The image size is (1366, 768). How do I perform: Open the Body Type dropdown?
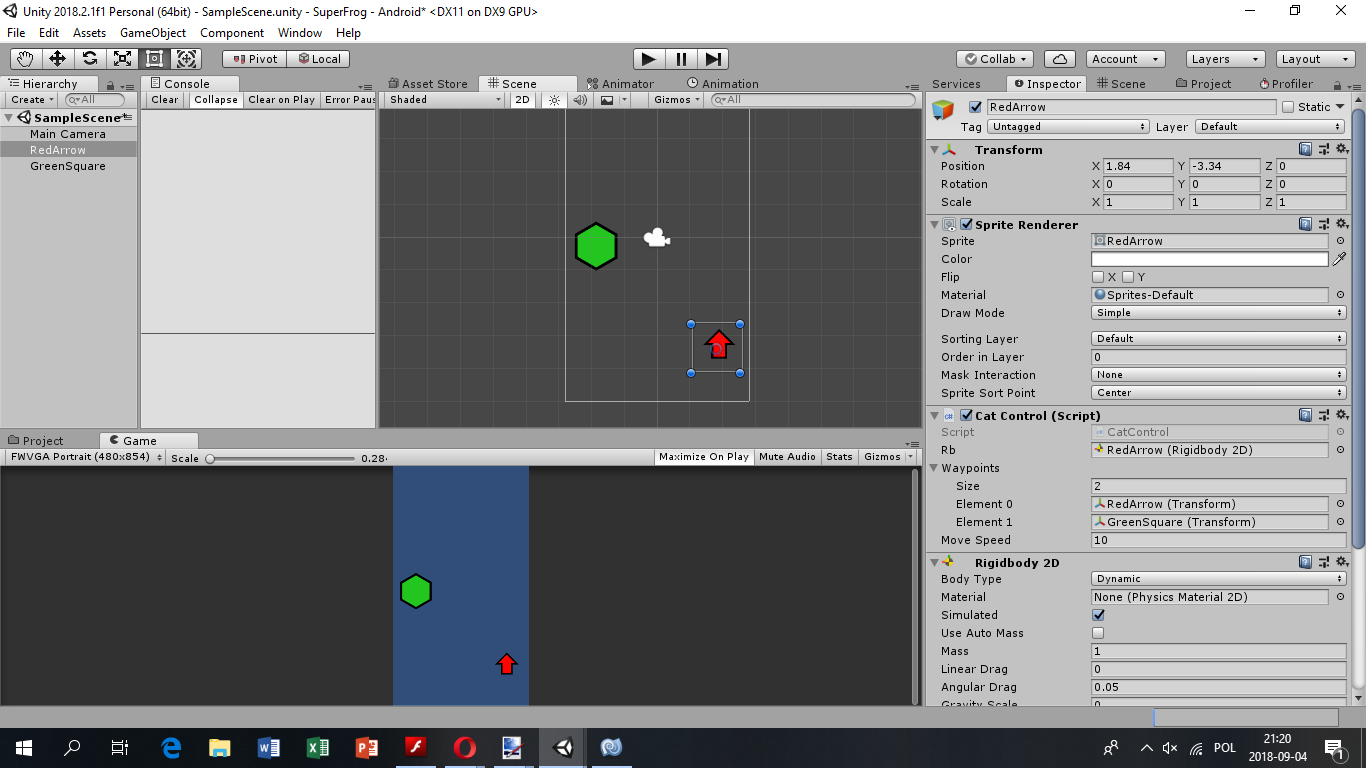1216,578
